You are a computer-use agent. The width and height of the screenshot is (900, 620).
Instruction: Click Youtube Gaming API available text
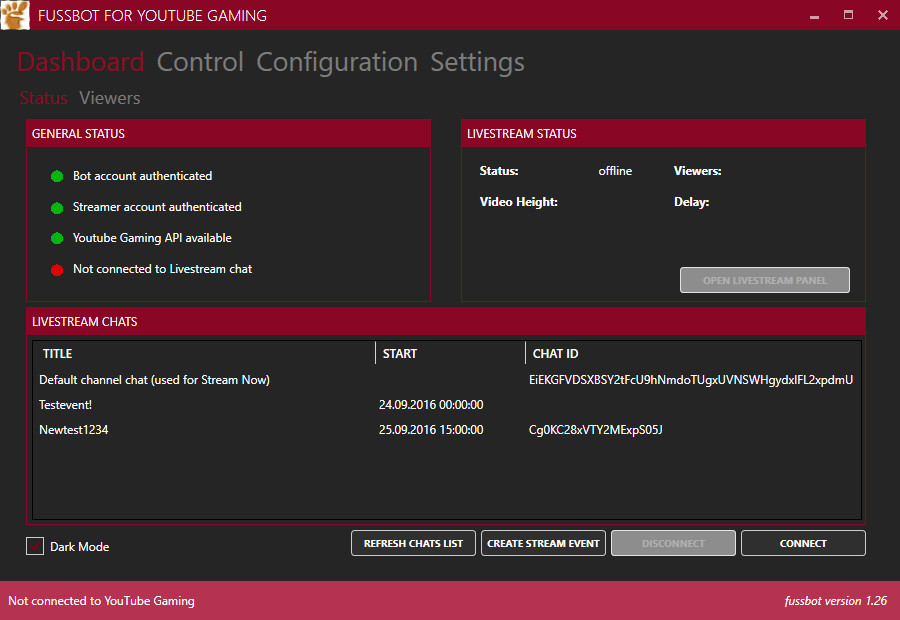tap(152, 238)
